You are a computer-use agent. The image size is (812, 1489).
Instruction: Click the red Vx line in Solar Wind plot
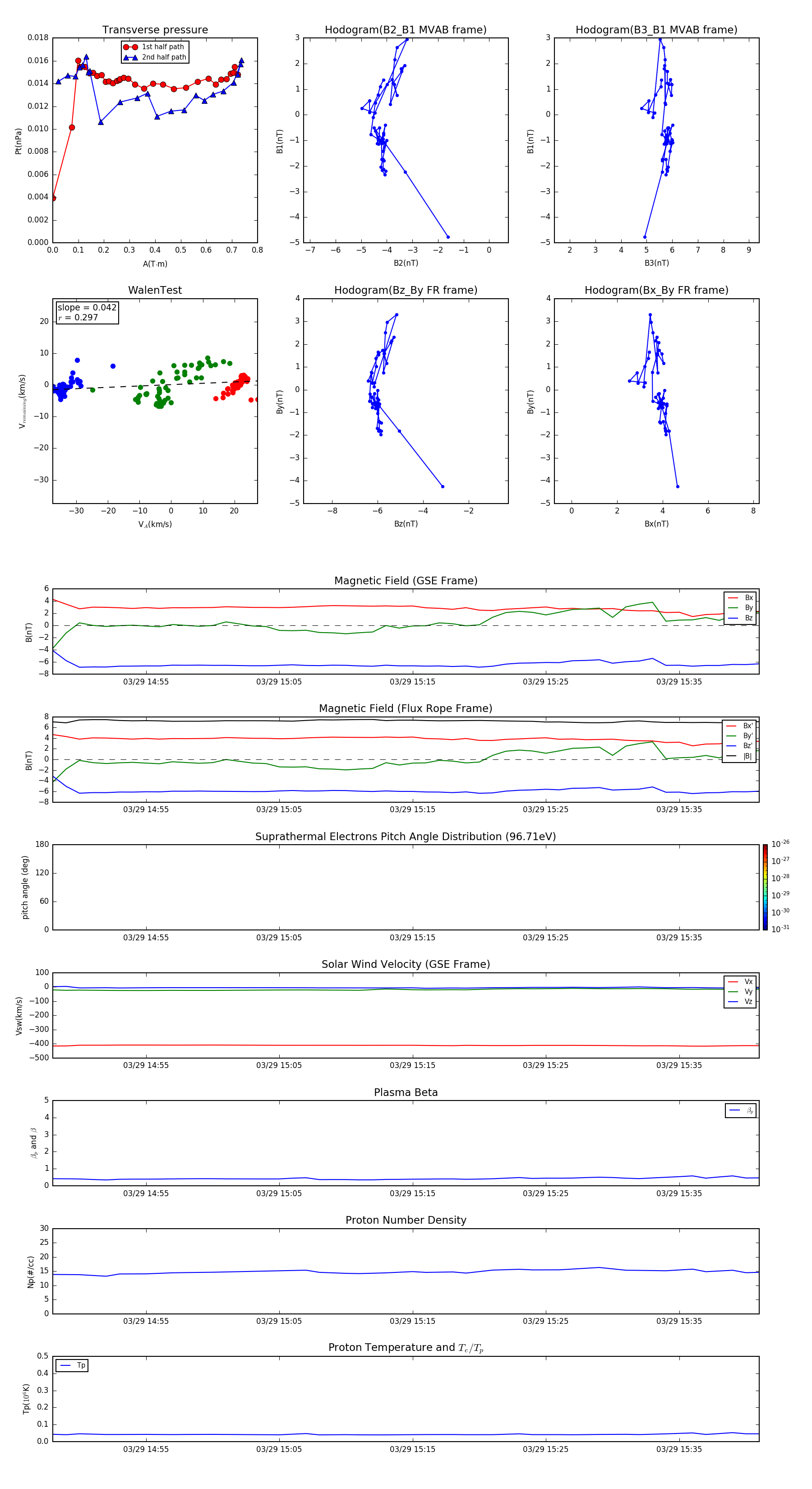pos(405,1045)
